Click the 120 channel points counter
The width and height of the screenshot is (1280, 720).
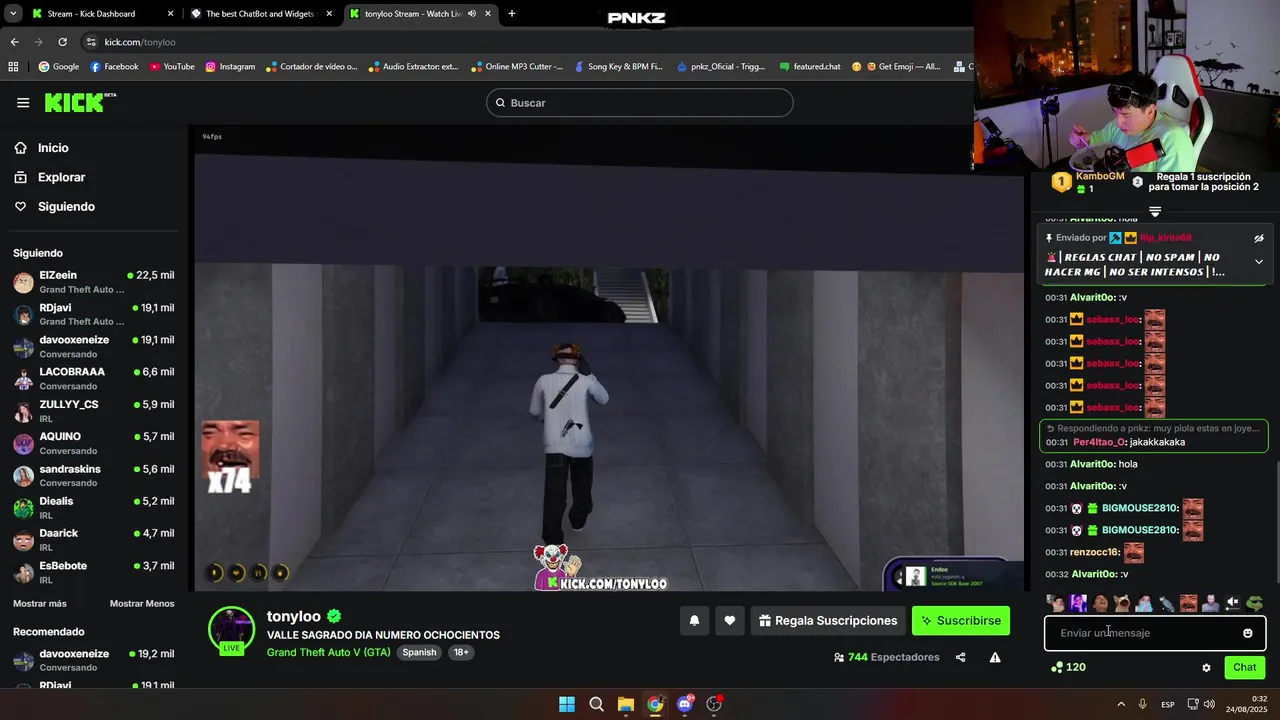click(1068, 667)
